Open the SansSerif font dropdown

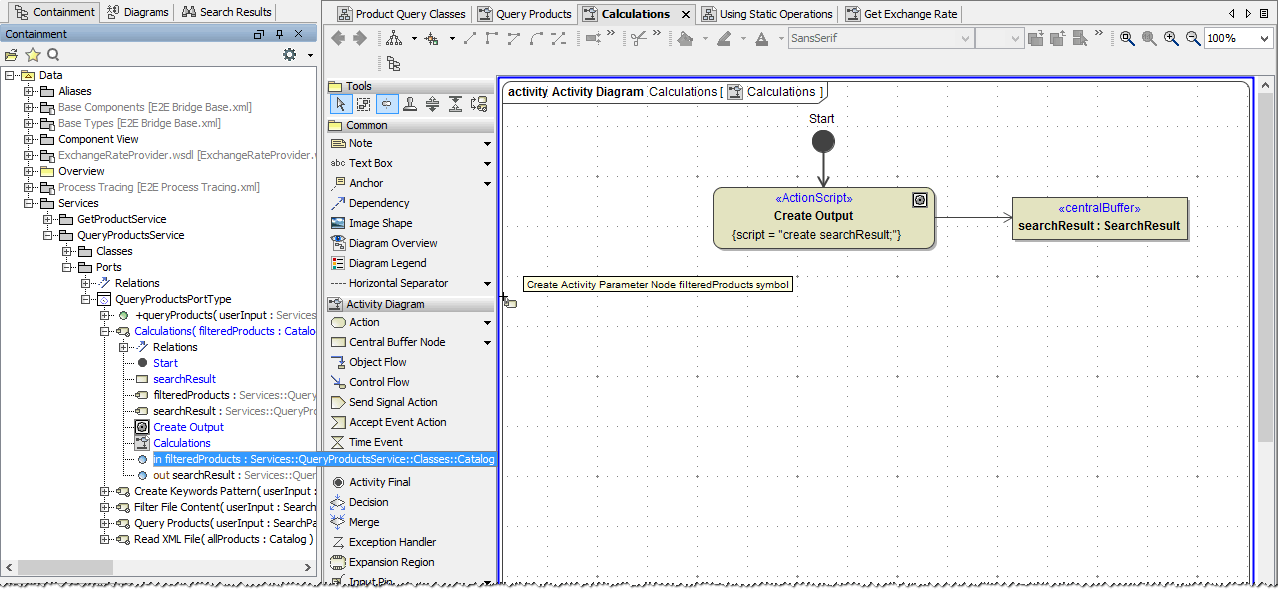click(966, 37)
